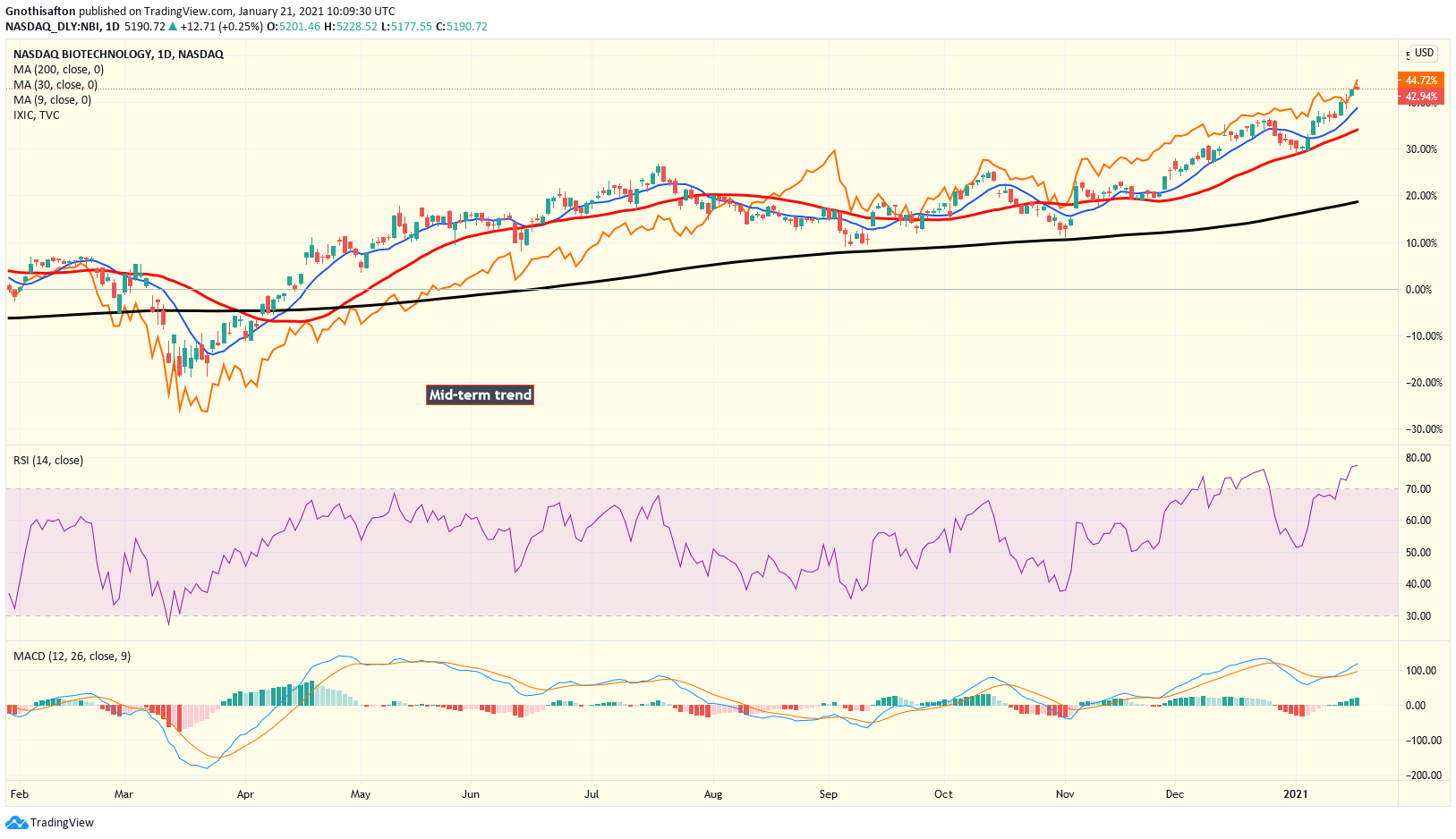Screen dimensions: 1456x839
Task: Click the 42.94% red price label
Action: pyautogui.click(x=1420, y=97)
